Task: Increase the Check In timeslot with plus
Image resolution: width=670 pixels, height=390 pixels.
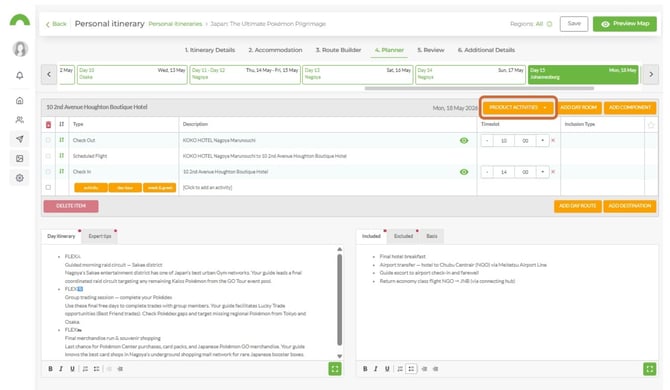Action: (542, 172)
